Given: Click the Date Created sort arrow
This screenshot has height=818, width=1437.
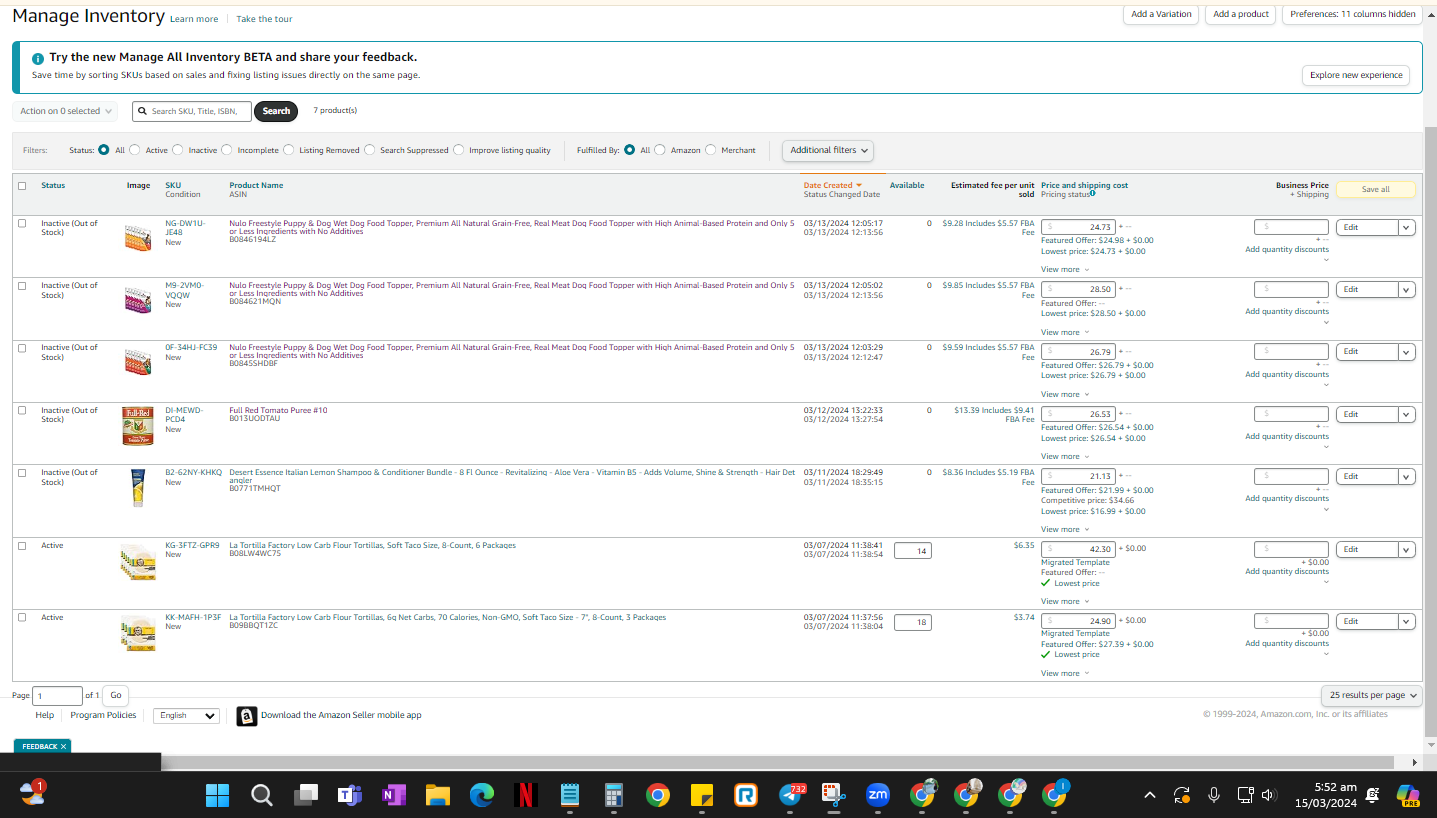Looking at the screenshot, I should pyautogui.click(x=859, y=185).
